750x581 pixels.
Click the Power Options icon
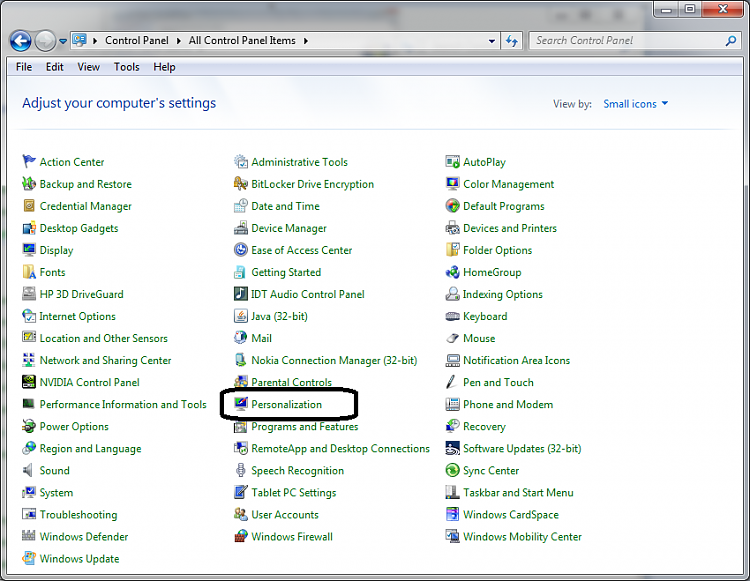click(29, 426)
